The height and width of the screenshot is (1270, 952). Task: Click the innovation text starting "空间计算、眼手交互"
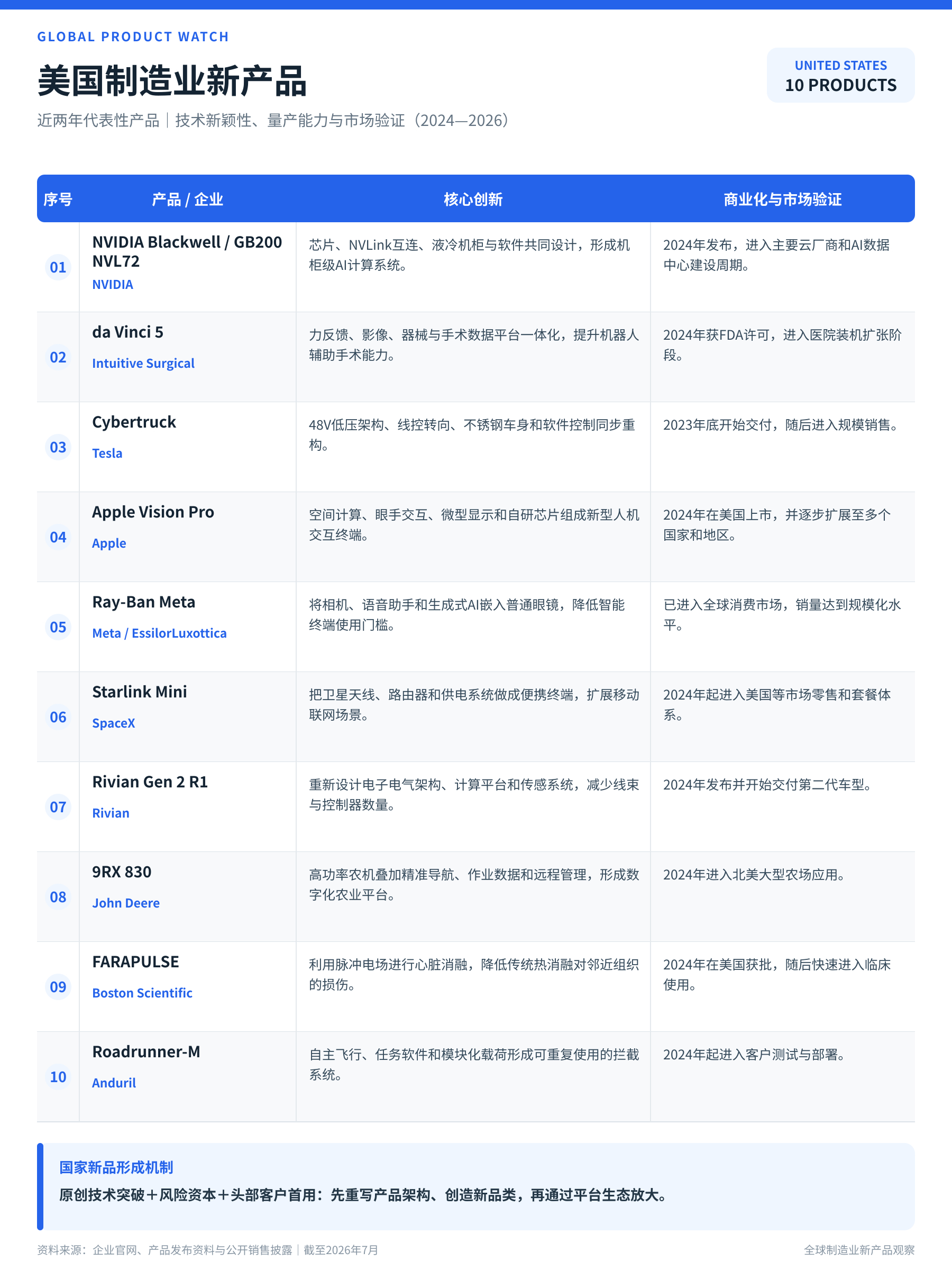[x=474, y=525]
